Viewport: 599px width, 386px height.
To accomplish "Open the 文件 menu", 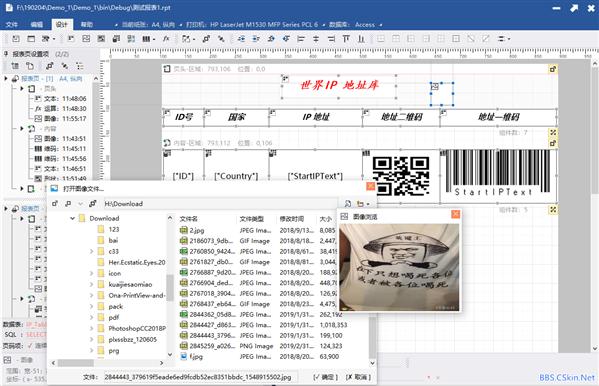I will [12, 24].
